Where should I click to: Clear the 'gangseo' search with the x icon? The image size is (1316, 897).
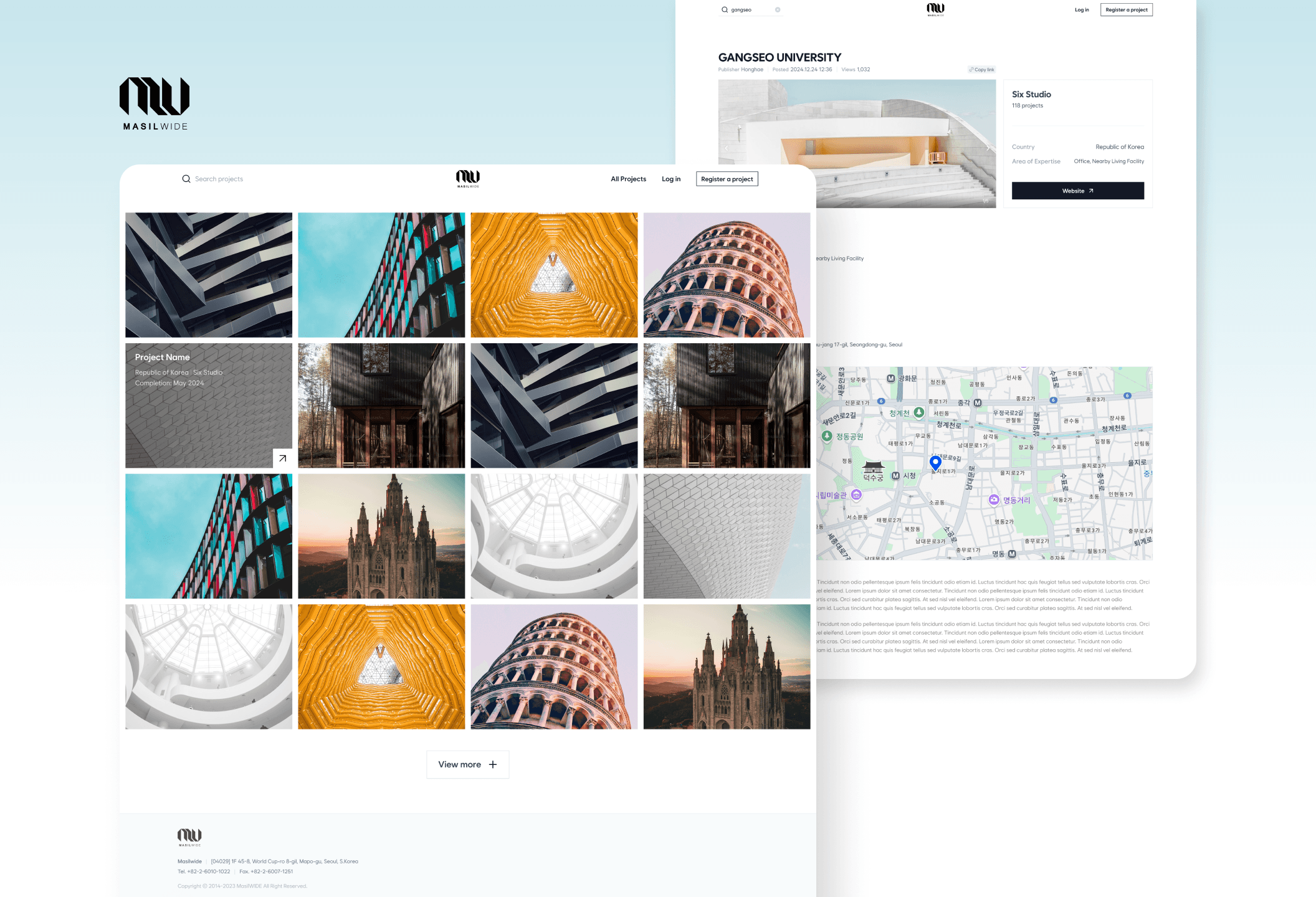(778, 10)
